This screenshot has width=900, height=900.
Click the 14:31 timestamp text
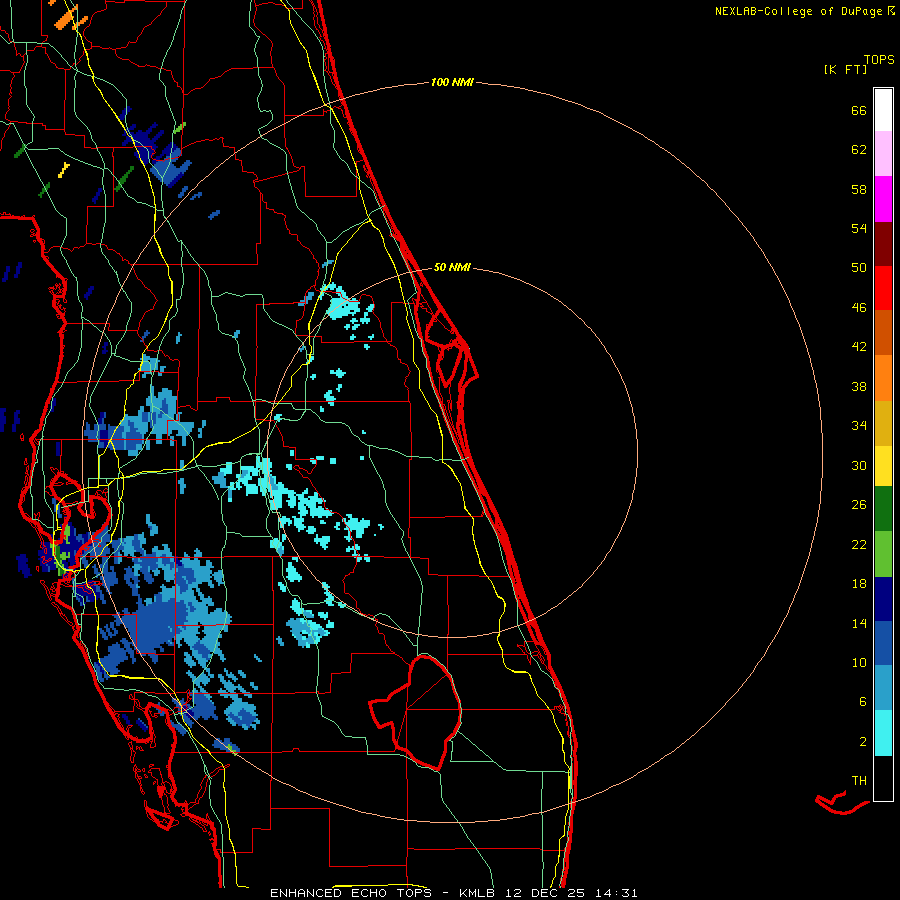(x=616, y=893)
